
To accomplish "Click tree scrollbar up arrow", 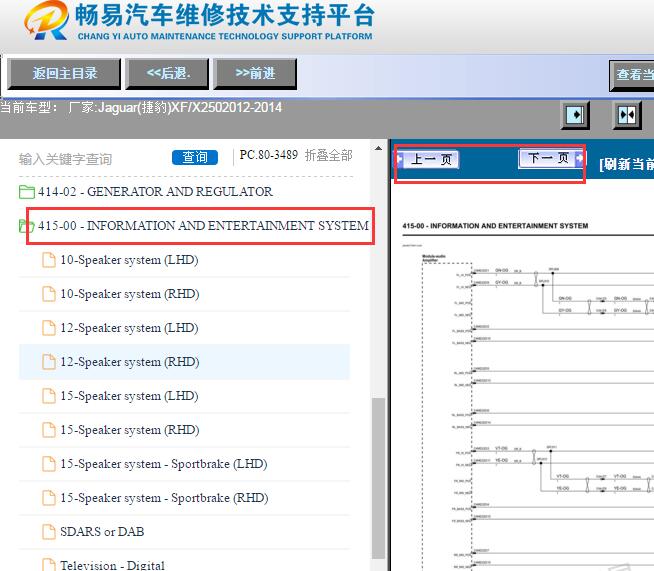I will (x=378, y=148).
